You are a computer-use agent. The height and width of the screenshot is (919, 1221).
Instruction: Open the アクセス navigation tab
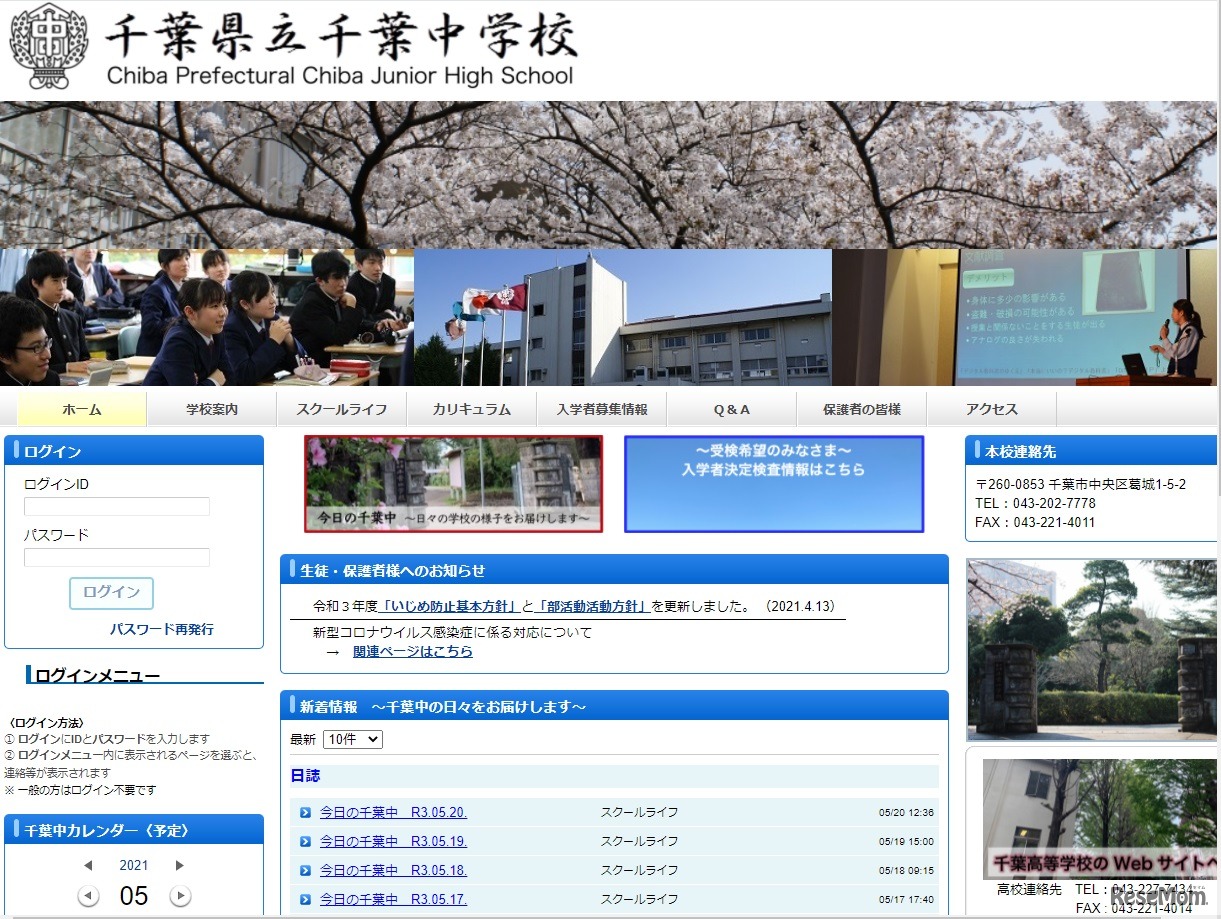(992, 409)
